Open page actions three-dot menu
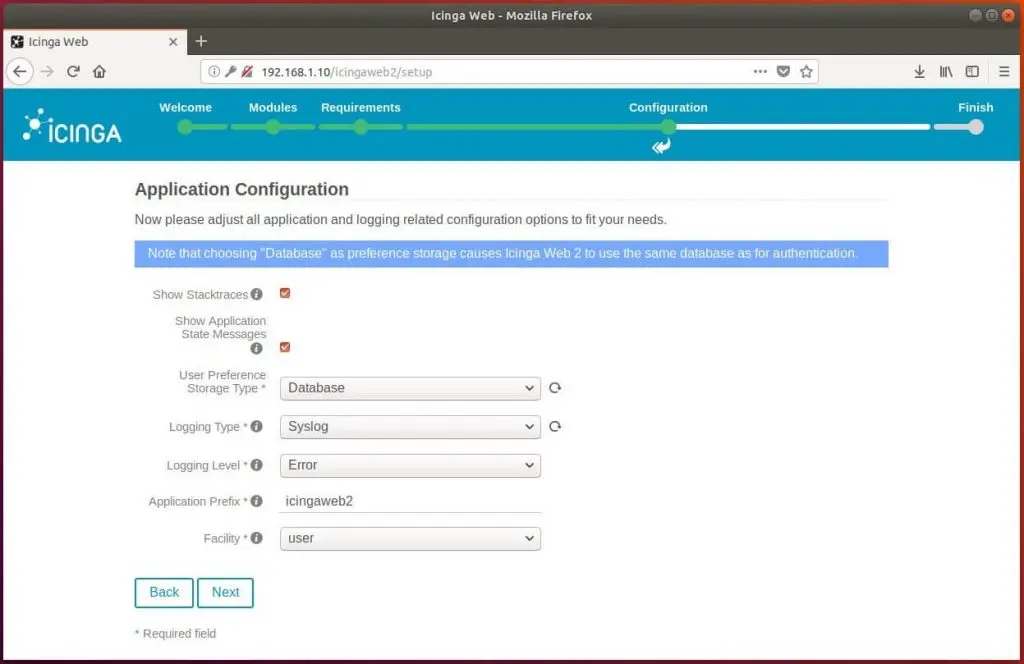Viewport: 1024px width, 664px height. tap(760, 72)
